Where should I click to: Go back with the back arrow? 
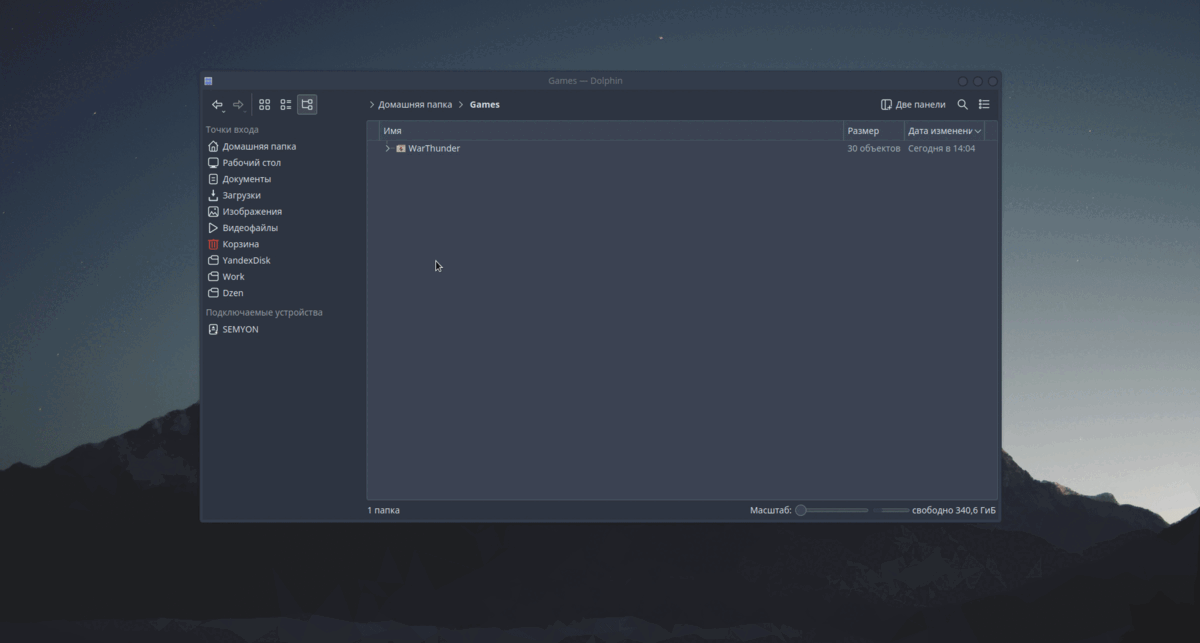217,104
